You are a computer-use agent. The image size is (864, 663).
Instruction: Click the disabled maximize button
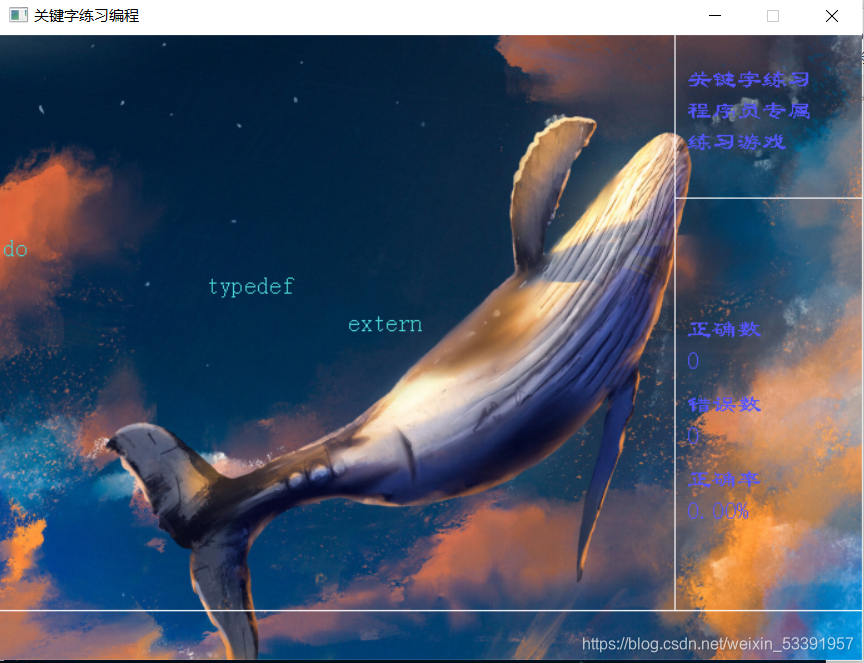click(x=773, y=16)
